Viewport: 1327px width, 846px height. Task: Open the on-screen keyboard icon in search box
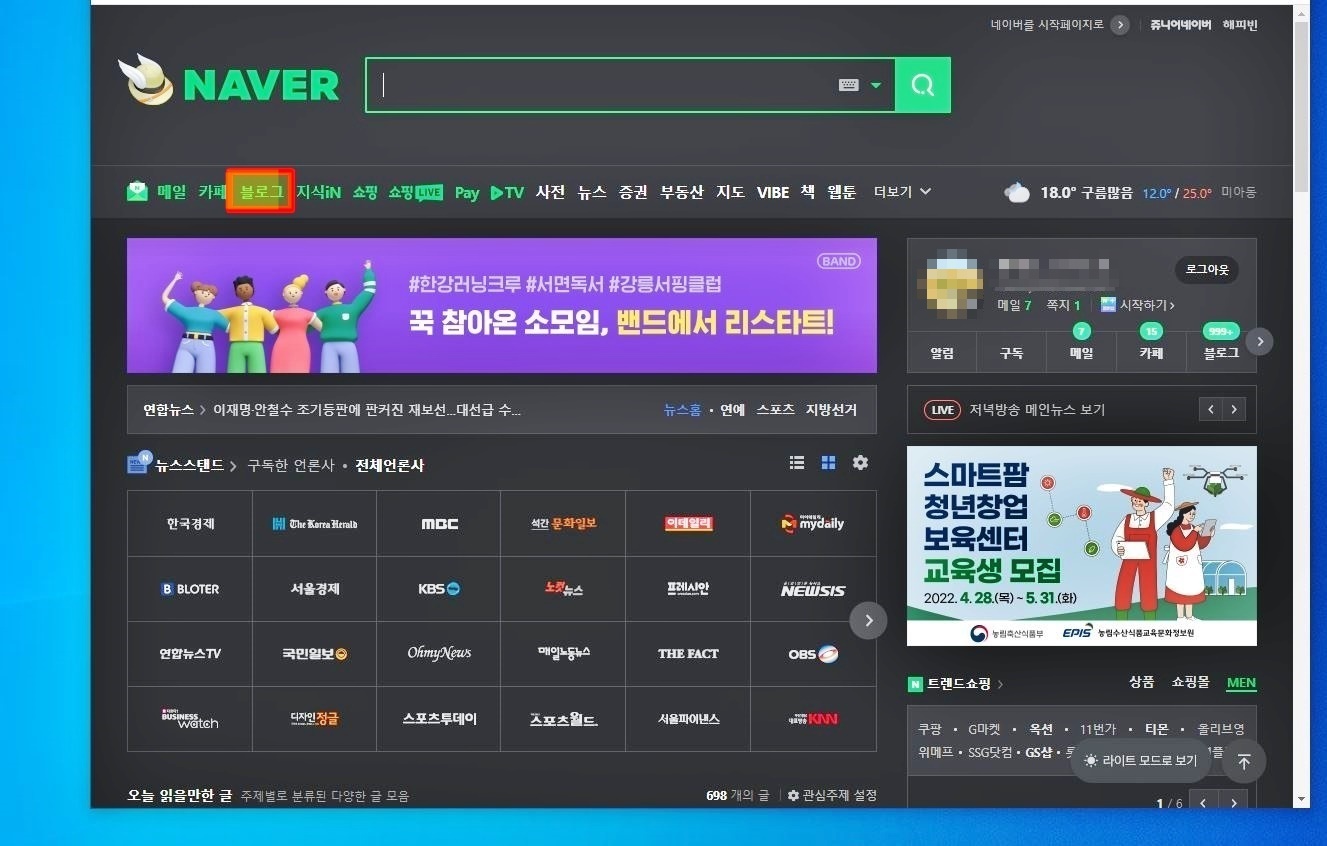[849, 85]
